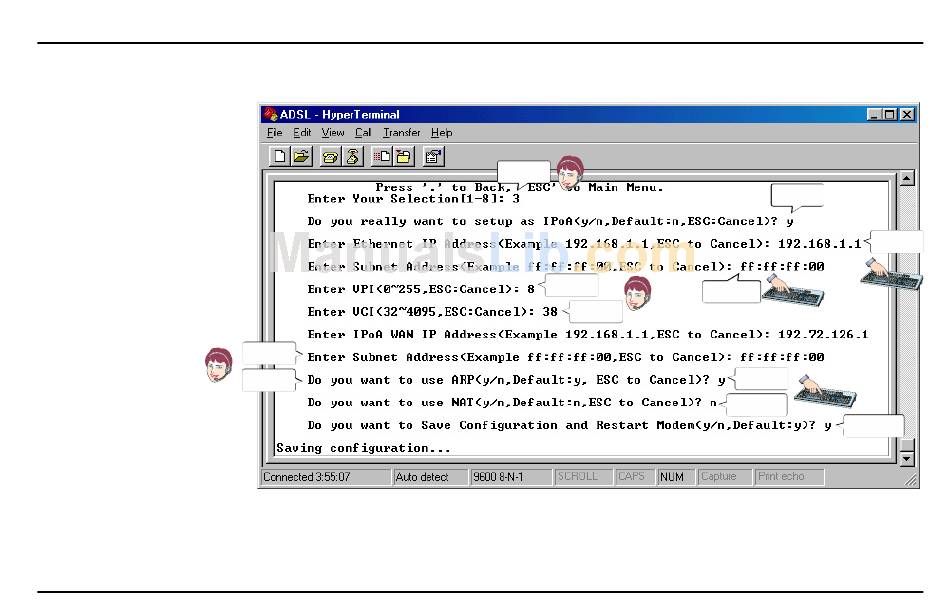Click the 'Enter VPI' prompt line

coord(421,289)
